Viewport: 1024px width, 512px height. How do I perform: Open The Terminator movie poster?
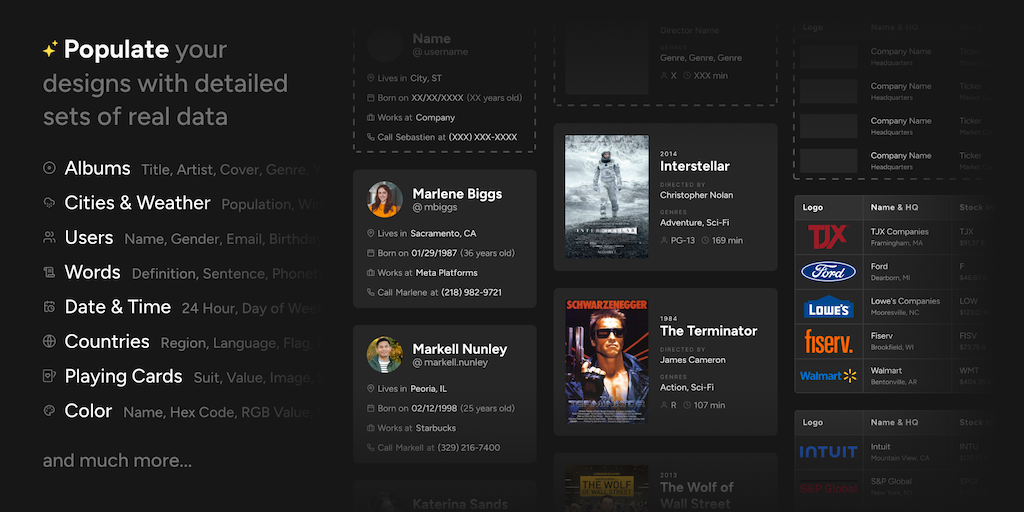coord(607,361)
